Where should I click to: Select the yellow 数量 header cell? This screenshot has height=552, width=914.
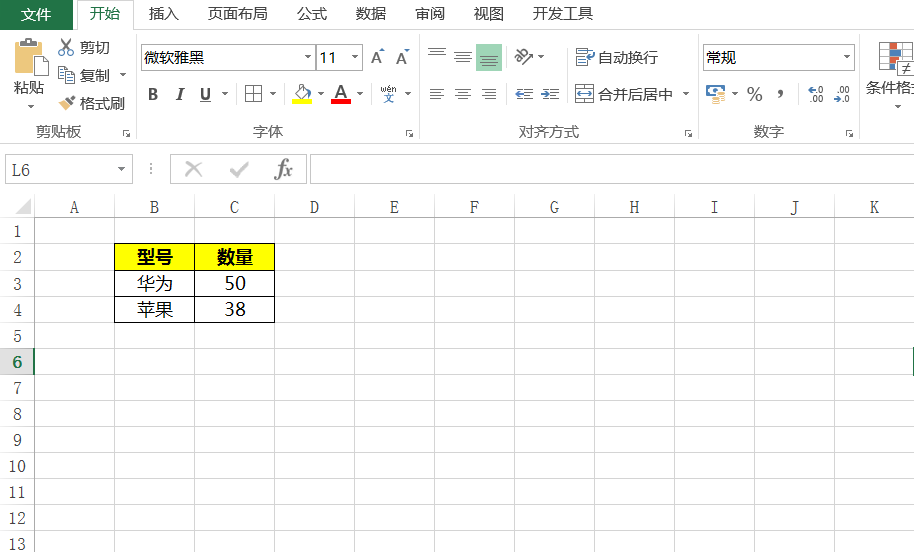pos(234,257)
